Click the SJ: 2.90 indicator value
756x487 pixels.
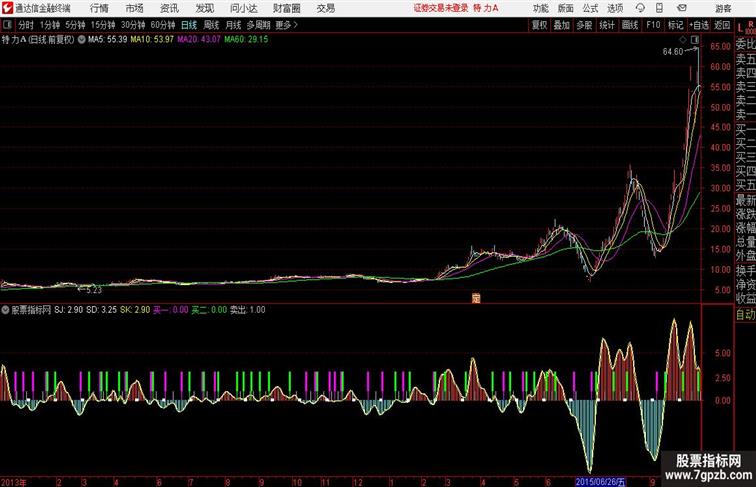pyautogui.click(x=68, y=310)
